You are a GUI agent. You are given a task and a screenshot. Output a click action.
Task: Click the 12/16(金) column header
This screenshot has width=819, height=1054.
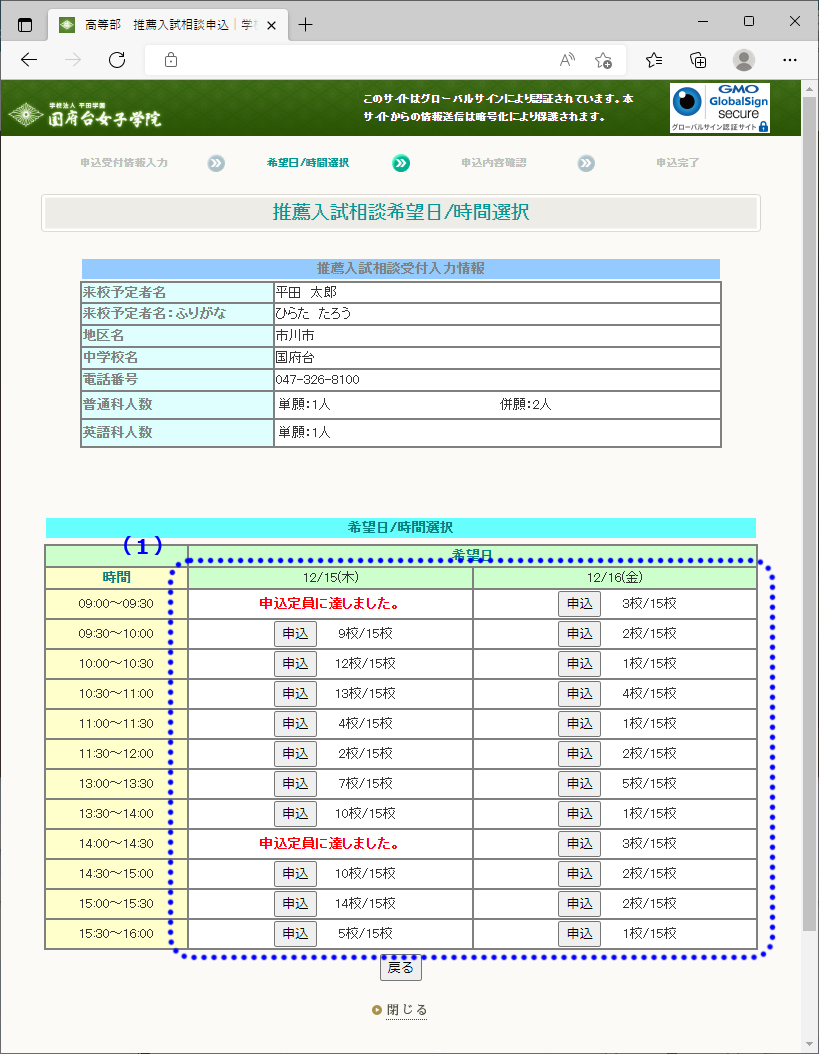pyautogui.click(x=615, y=577)
